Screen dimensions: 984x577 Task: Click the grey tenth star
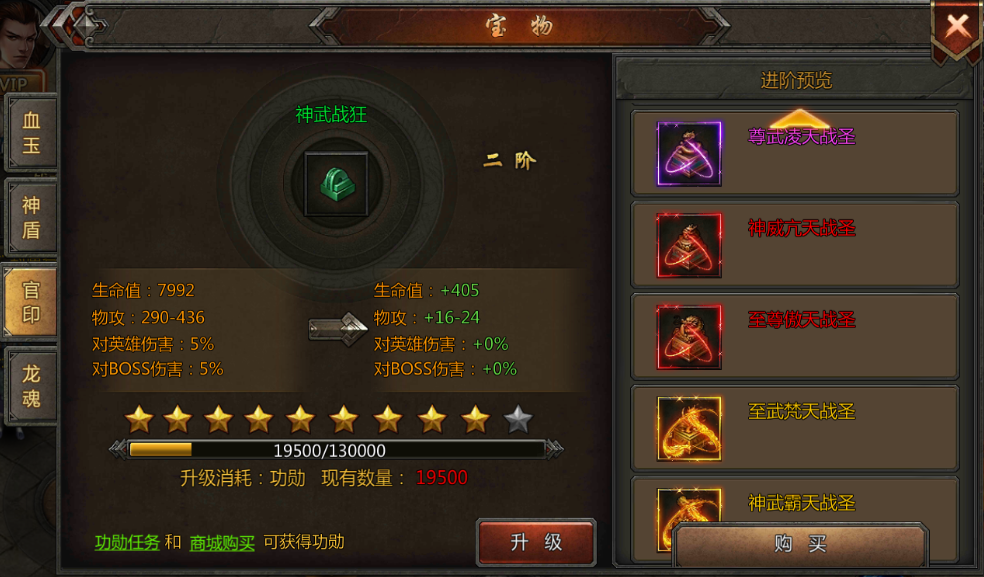[518, 419]
